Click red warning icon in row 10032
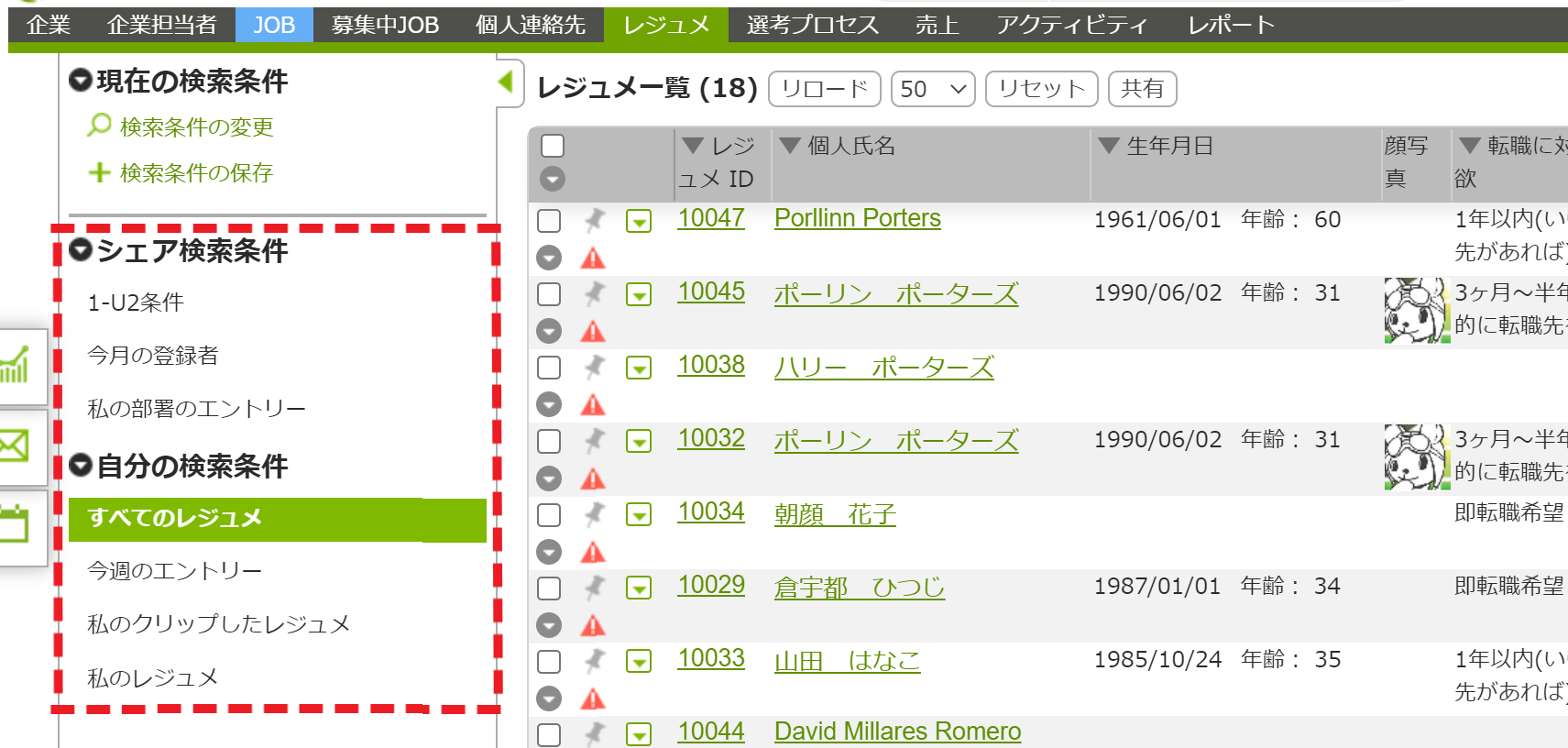 tap(593, 478)
